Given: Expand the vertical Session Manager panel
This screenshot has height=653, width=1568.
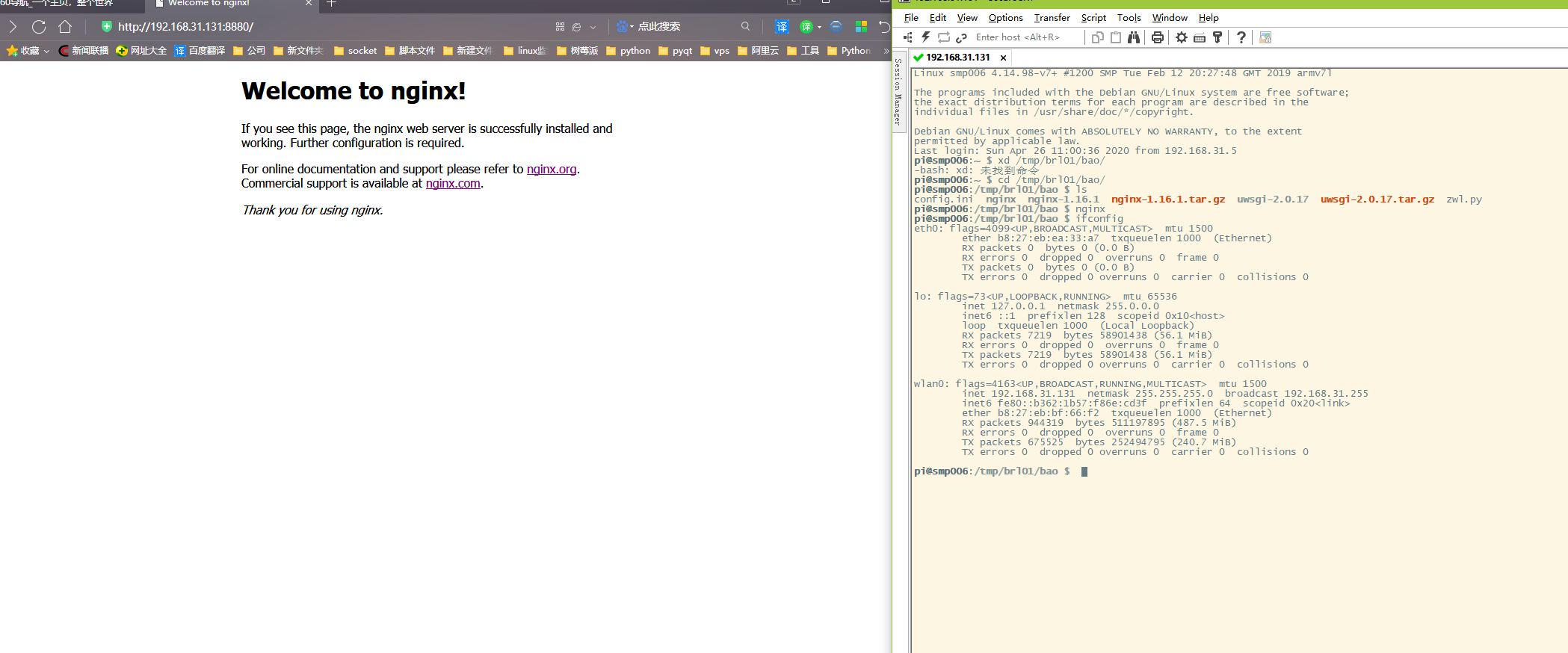Looking at the screenshot, I should point(898,92).
